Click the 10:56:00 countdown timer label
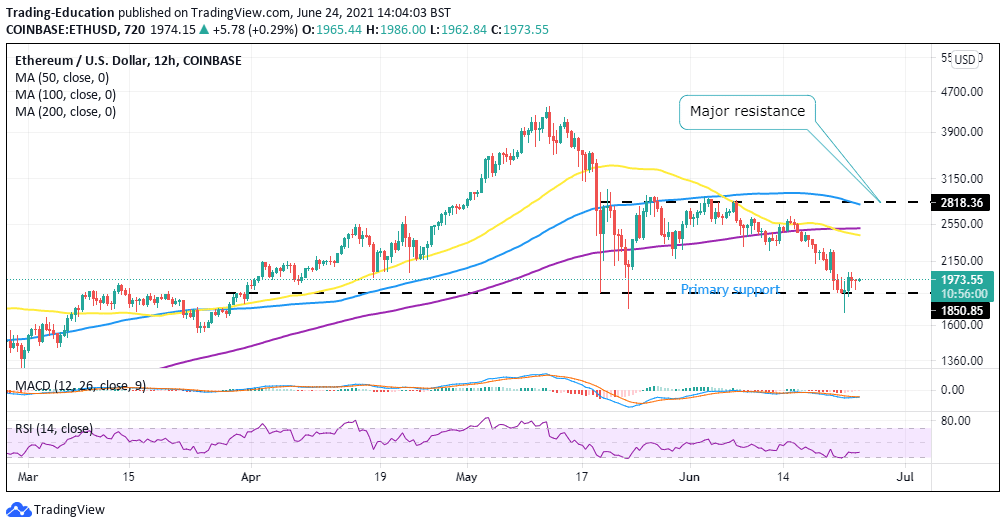Image resolution: width=1006 pixels, height=528 pixels. coord(963,294)
